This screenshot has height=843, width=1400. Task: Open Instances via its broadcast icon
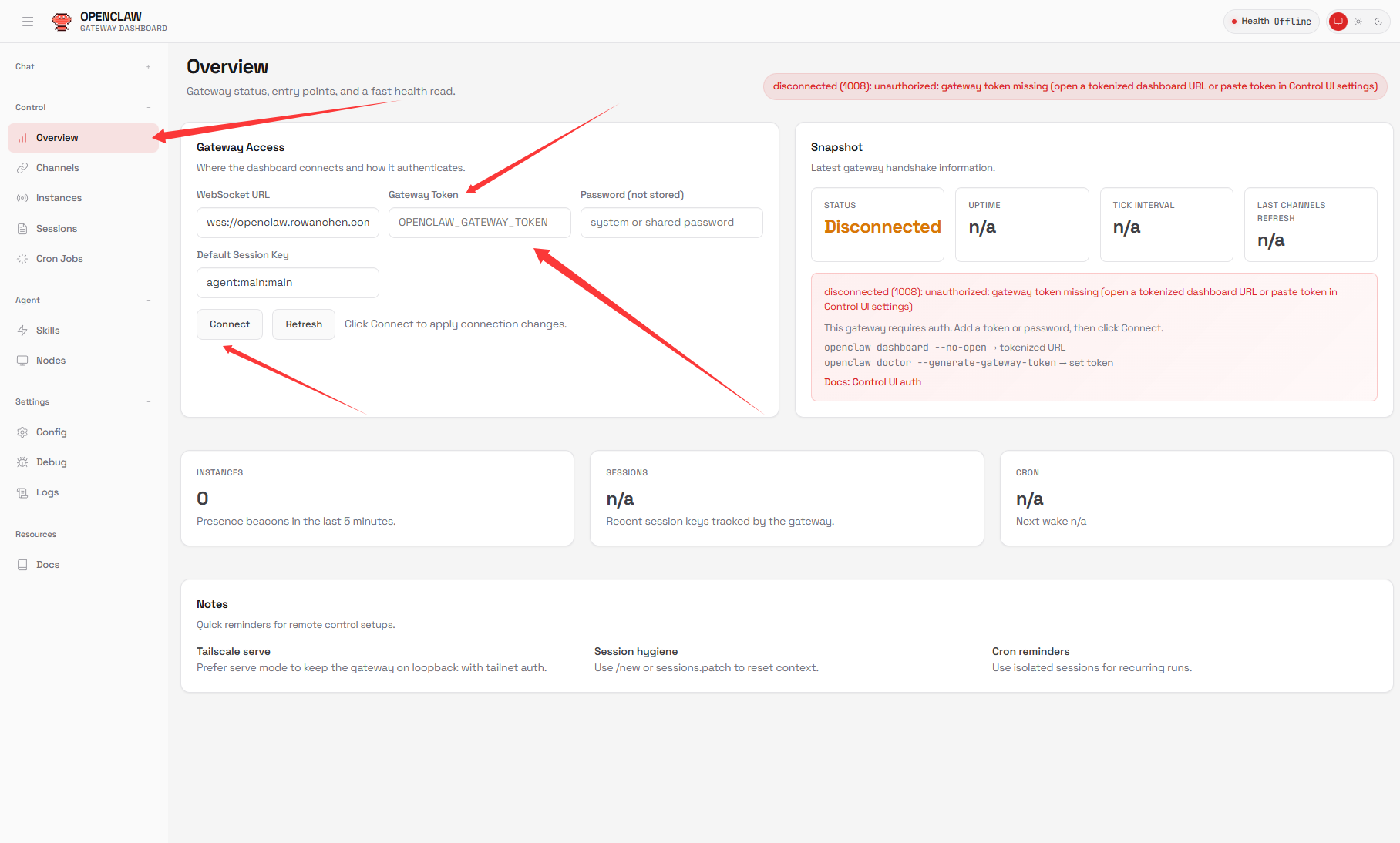point(22,198)
